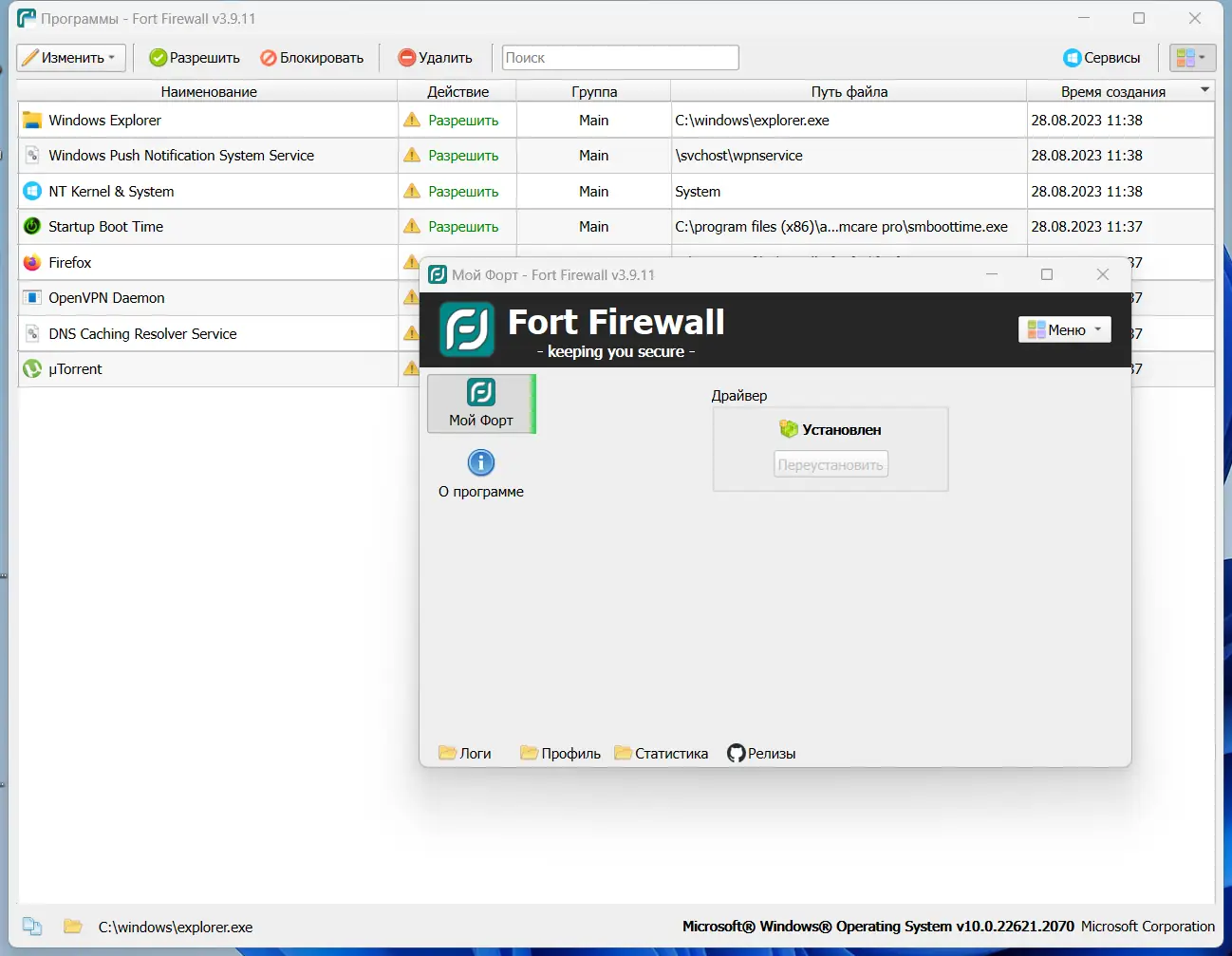Click the copy path icon in status bar
The image size is (1232, 956).
(32, 927)
